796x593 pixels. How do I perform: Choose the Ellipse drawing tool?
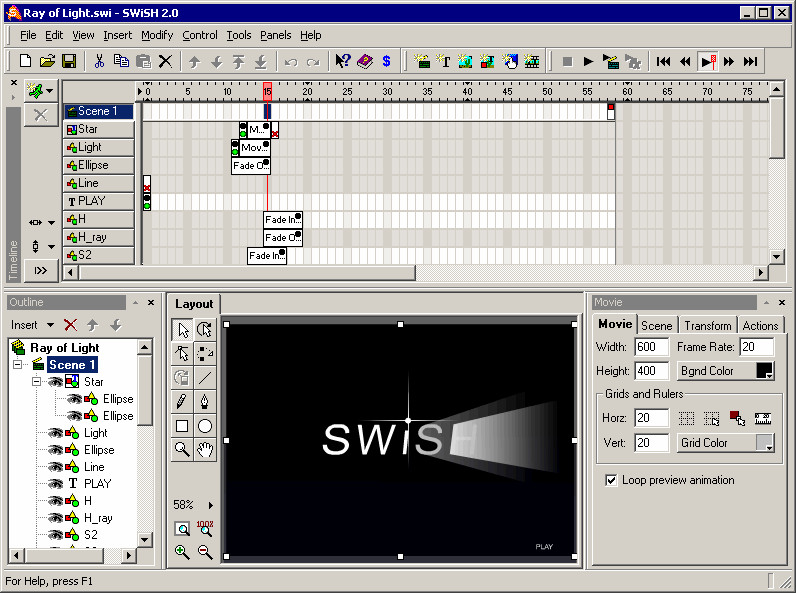[205, 426]
